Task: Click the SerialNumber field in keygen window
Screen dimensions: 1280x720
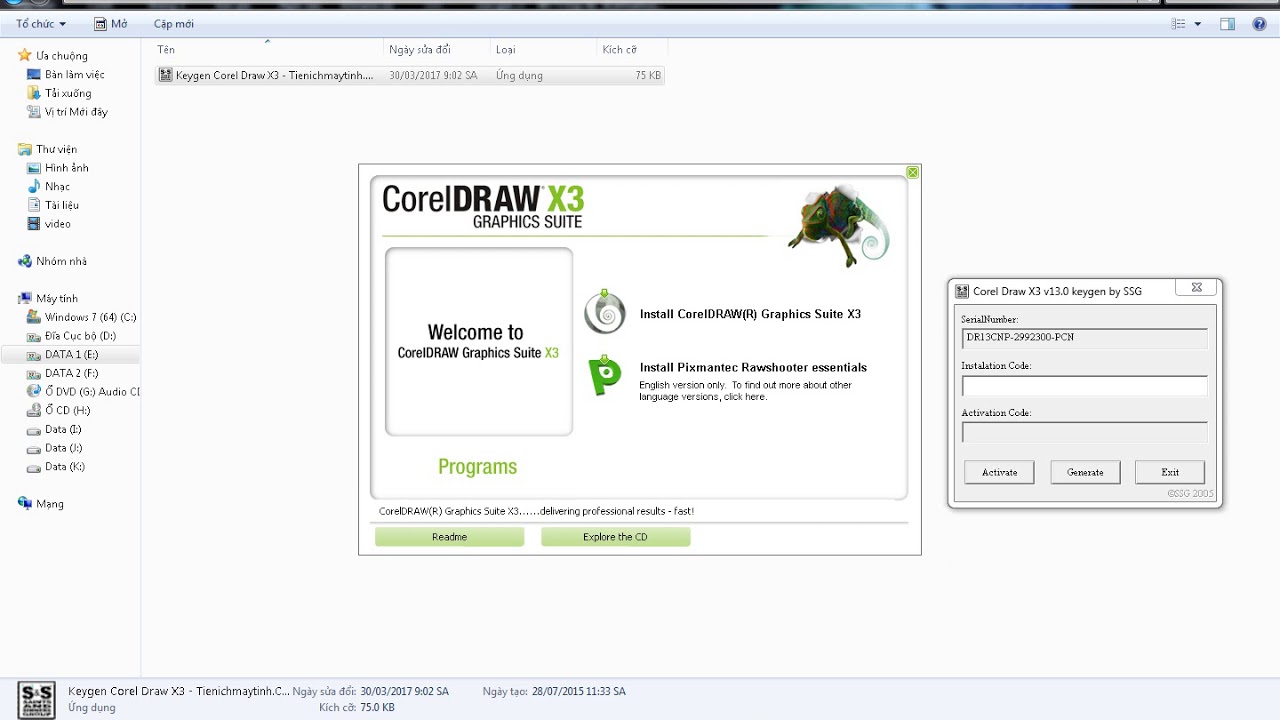Action: point(1084,338)
